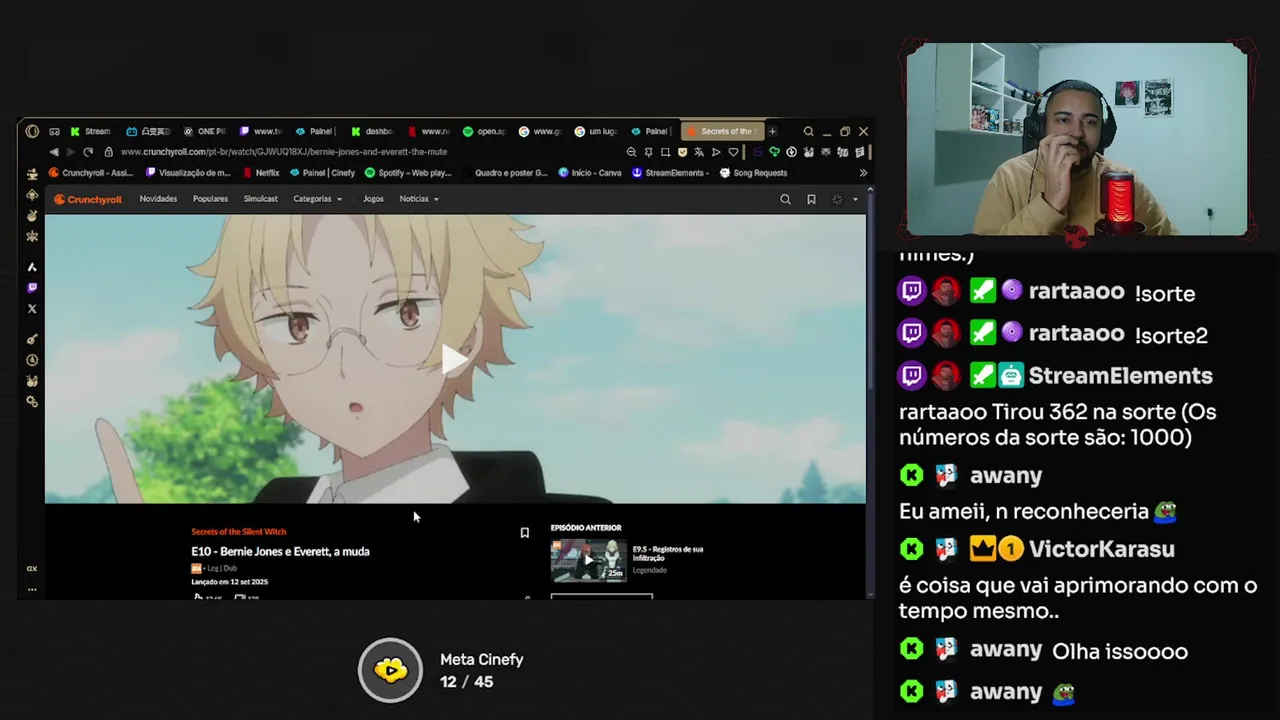This screenshot has height=720, width=1280.
Task: Open a new browser tab with plus button
Action: point(772,131)
